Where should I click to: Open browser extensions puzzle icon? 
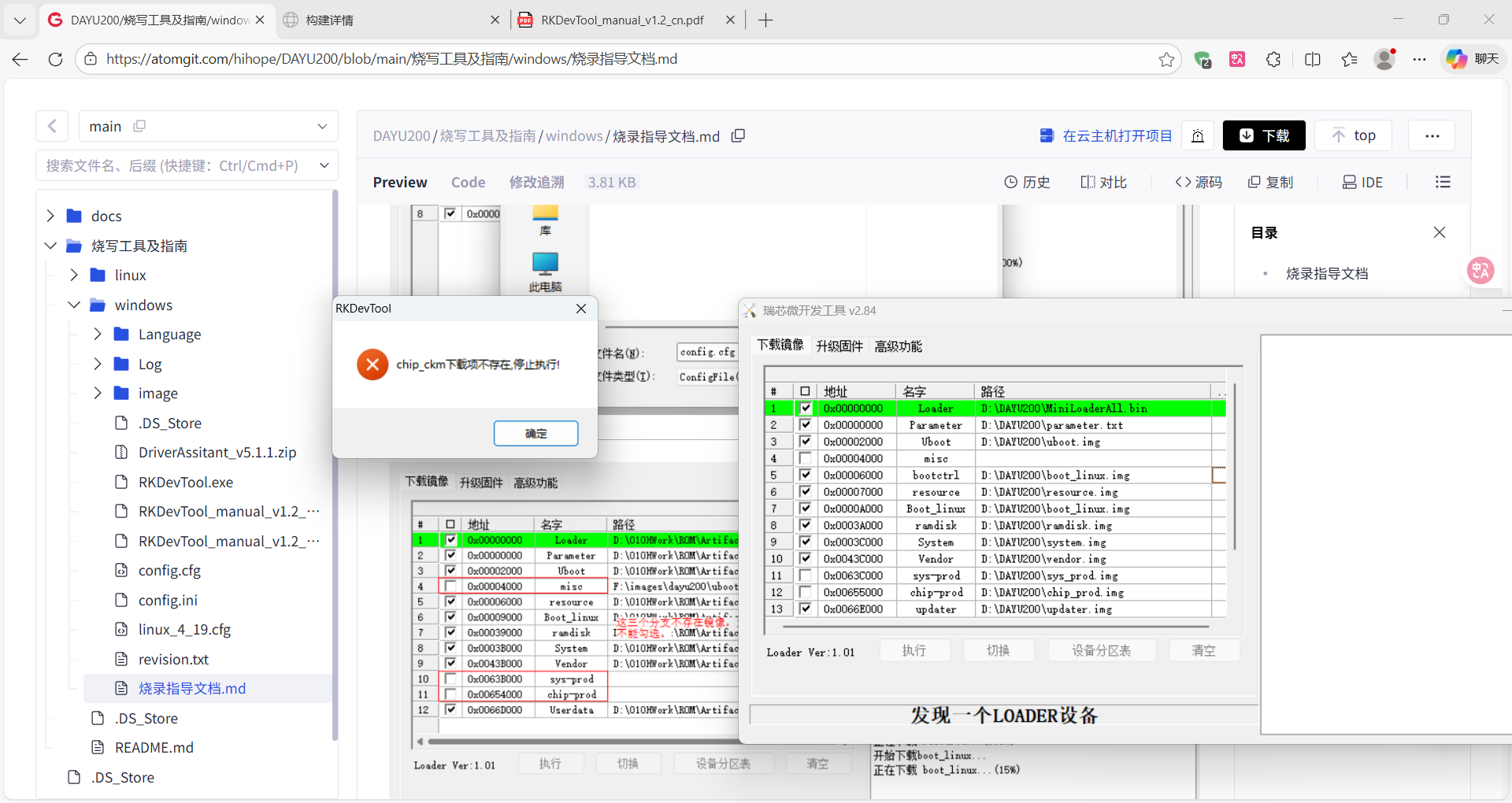click(x=1273, y=59)
